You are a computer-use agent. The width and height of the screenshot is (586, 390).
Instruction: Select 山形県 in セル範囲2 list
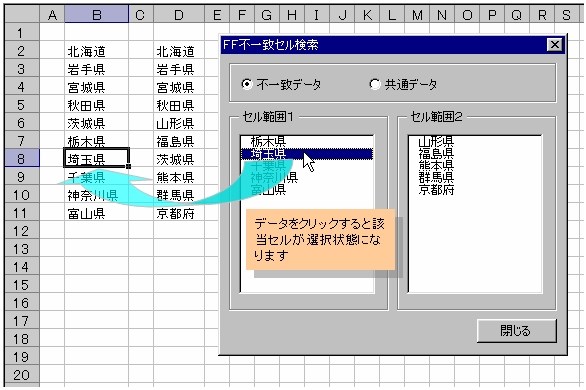[x=436, y=142]
